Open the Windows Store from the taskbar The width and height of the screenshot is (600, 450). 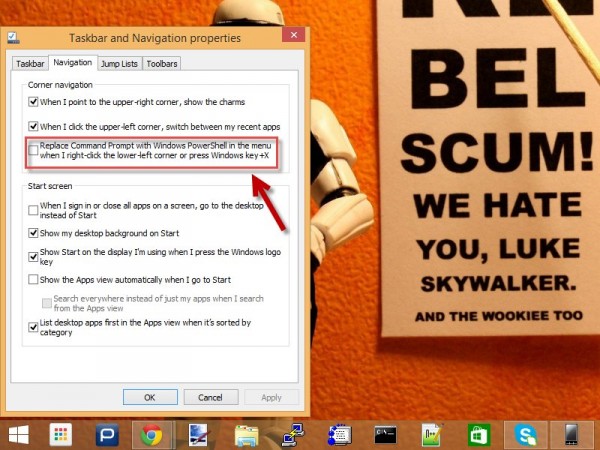(x=479, y=435)
